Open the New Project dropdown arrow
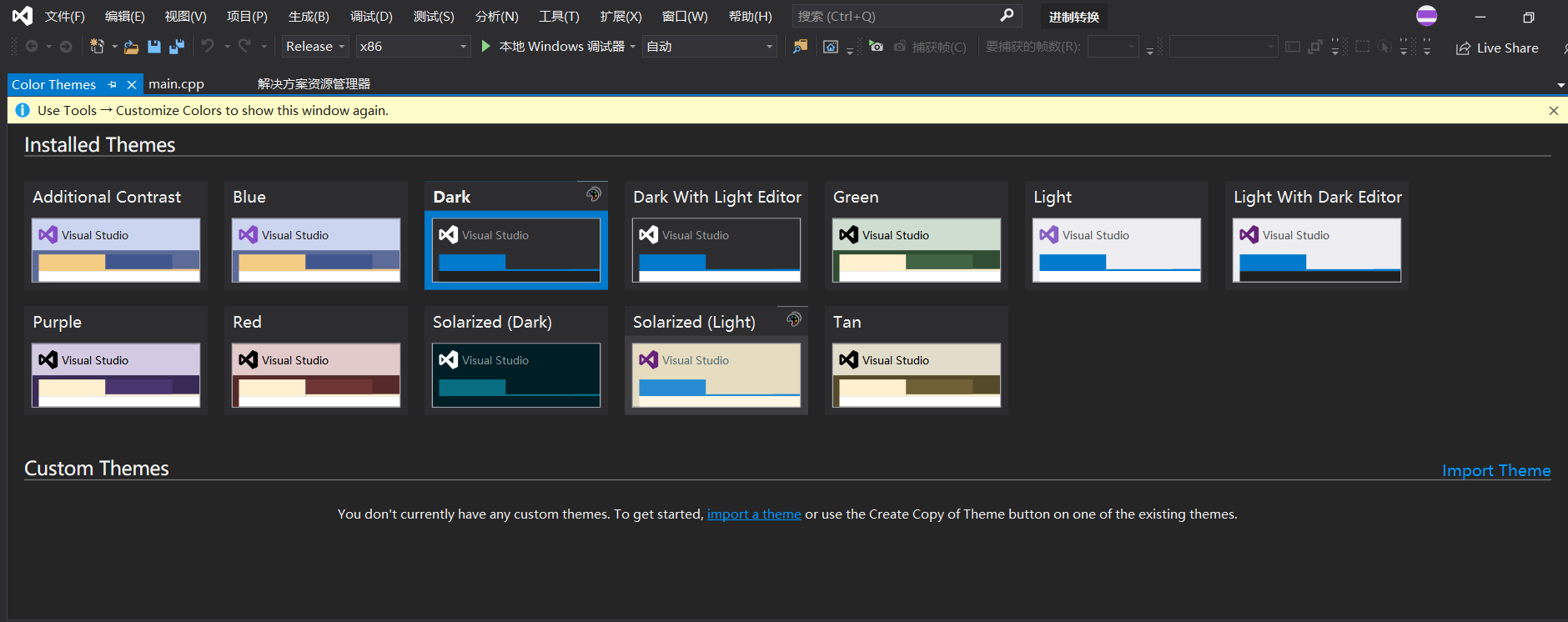This screenshot has height=622, width=1568. [114, 47]
